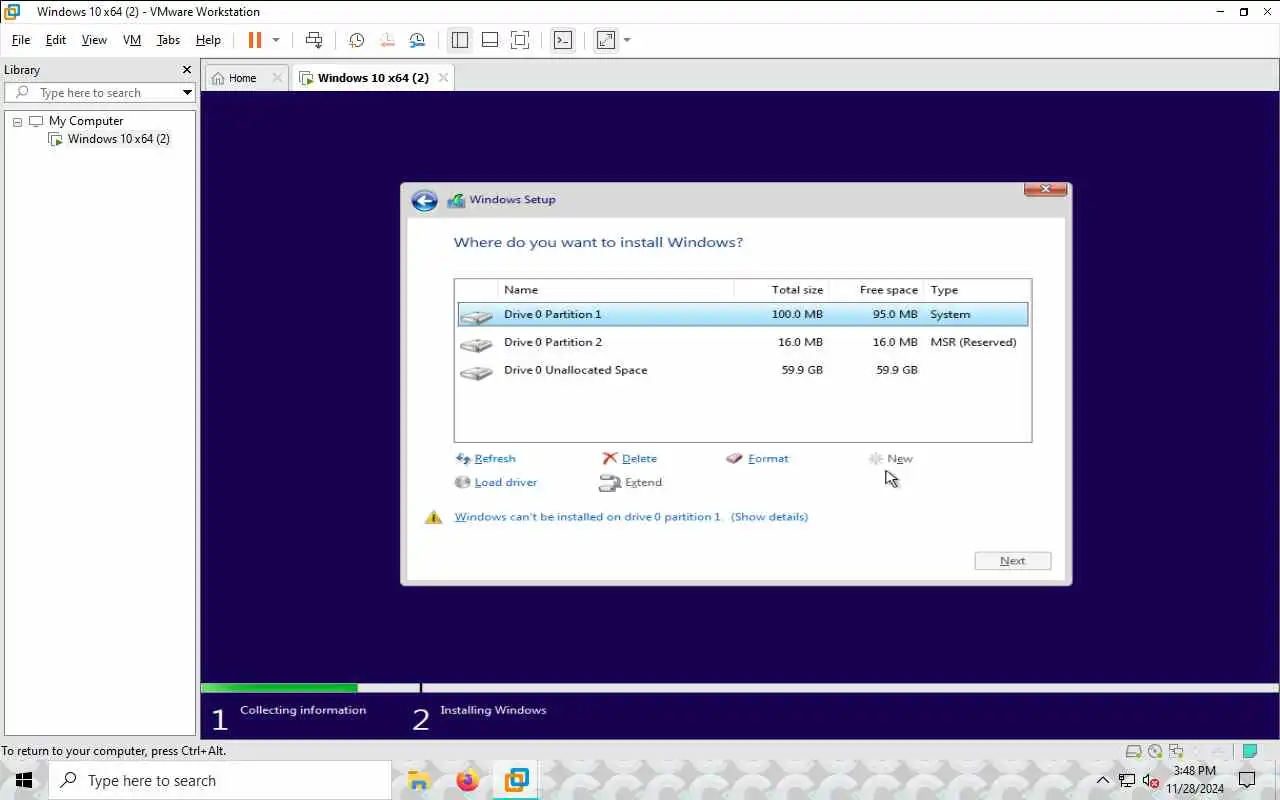Enter full screen mode
The image size is (1280, 800).
(520, 40)
